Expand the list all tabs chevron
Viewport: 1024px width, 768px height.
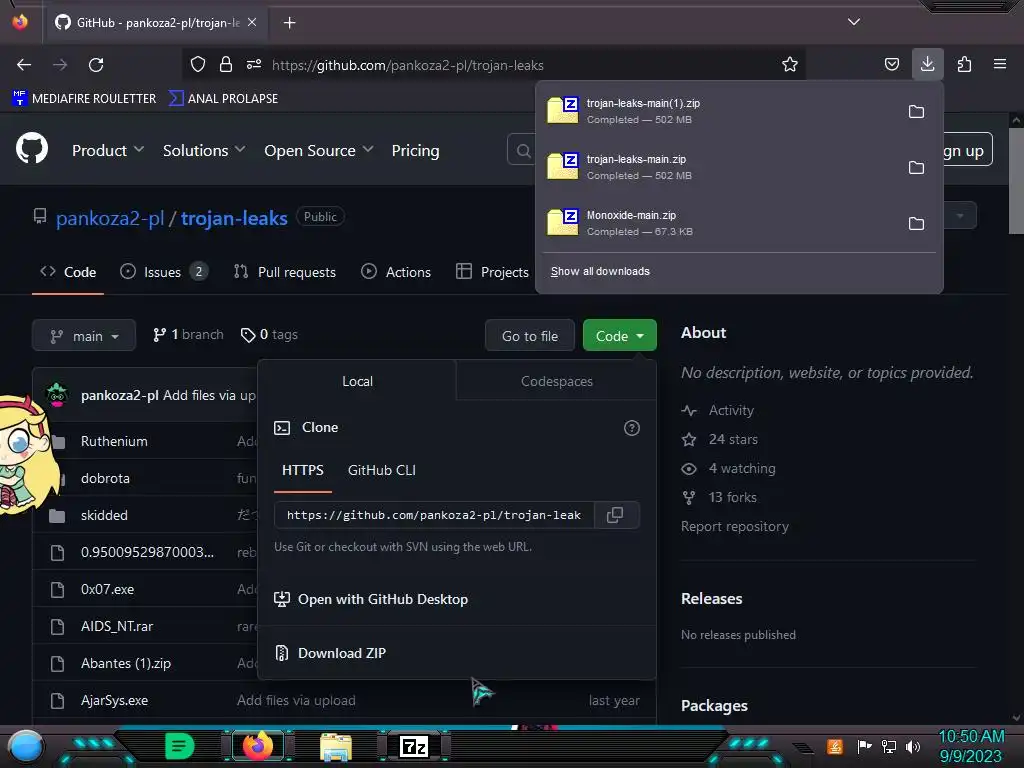tap(854, 22)
